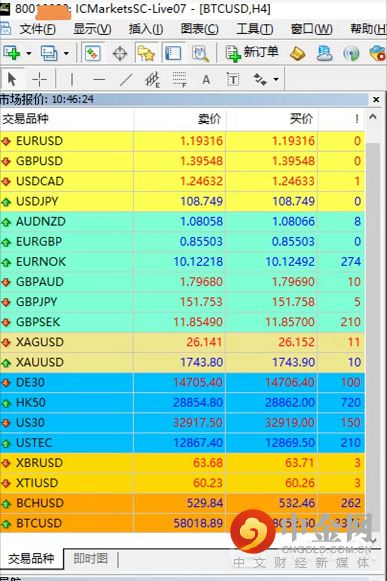
Task: Toggle the Market Watch window icon
Action: [x=92, y=54]
